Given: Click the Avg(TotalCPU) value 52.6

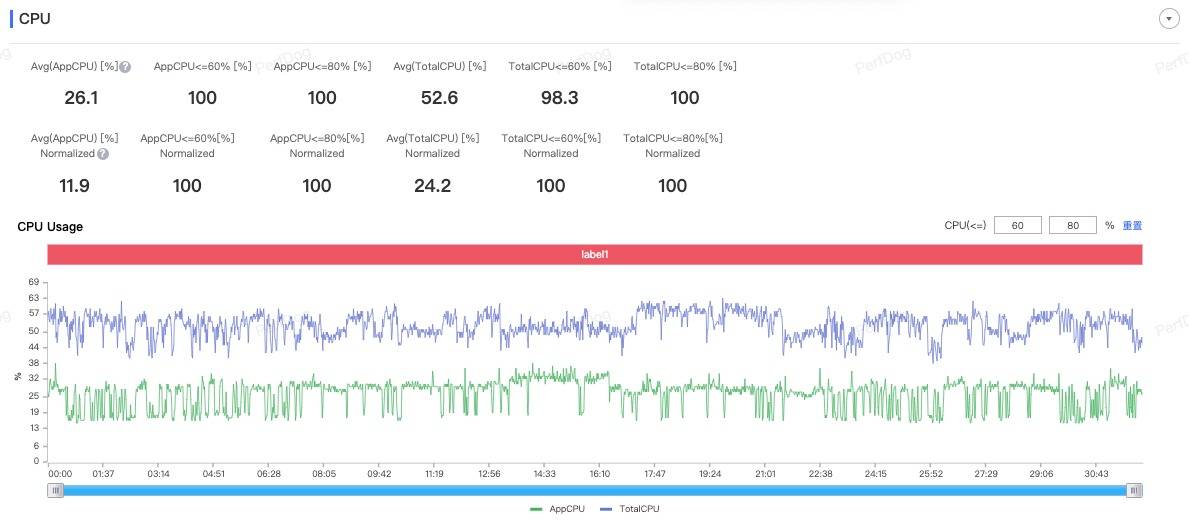Looking at the screenshot, I should [439, 98].
